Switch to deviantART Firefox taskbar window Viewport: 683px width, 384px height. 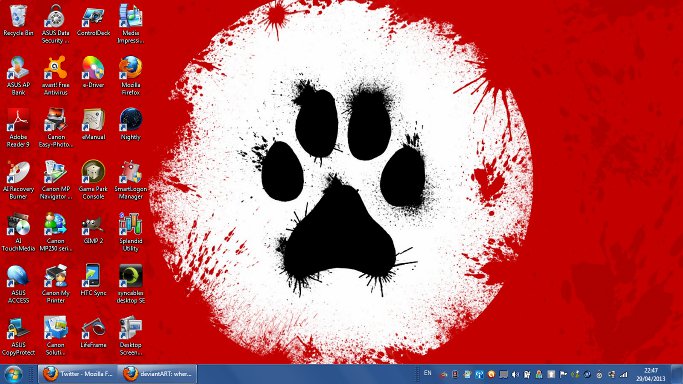coord(158,374)
